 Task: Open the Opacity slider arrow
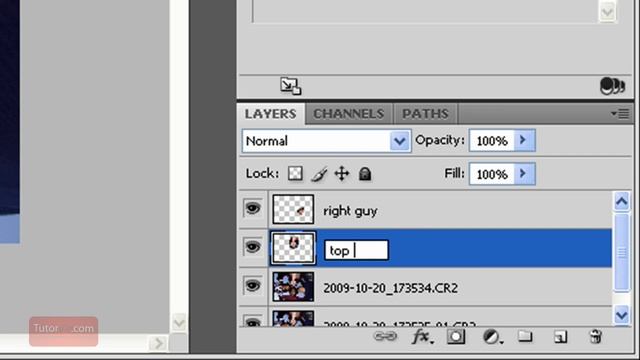click(524, 140)
